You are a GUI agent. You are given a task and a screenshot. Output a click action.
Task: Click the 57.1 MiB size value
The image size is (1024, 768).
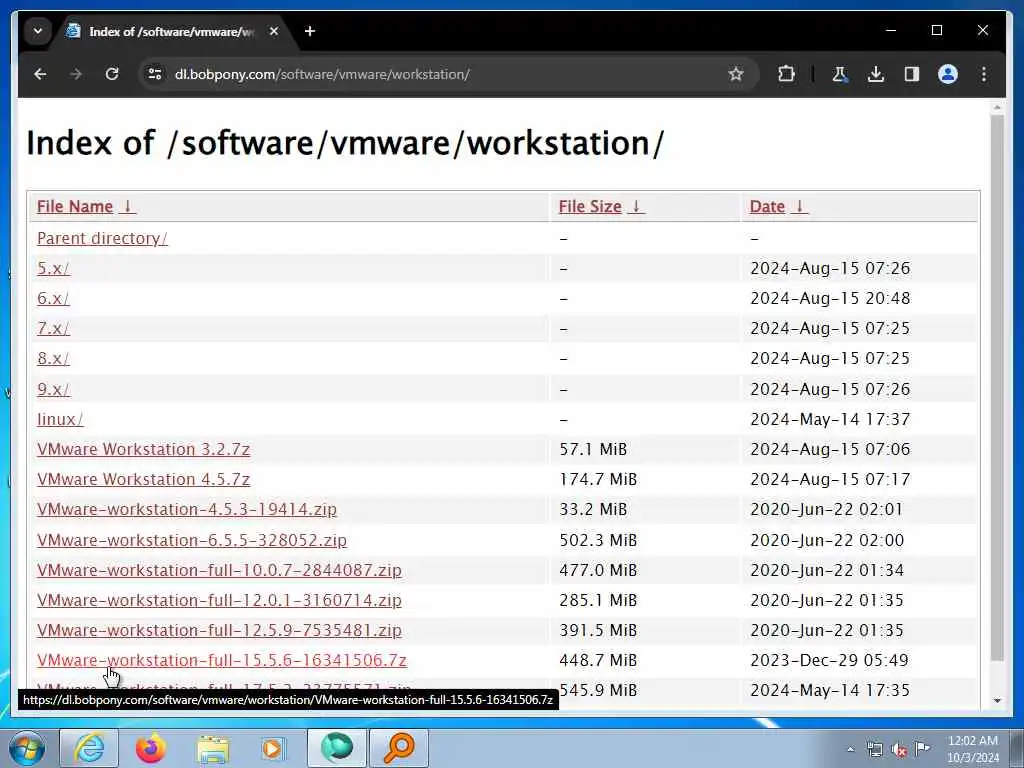pos(593,449)
